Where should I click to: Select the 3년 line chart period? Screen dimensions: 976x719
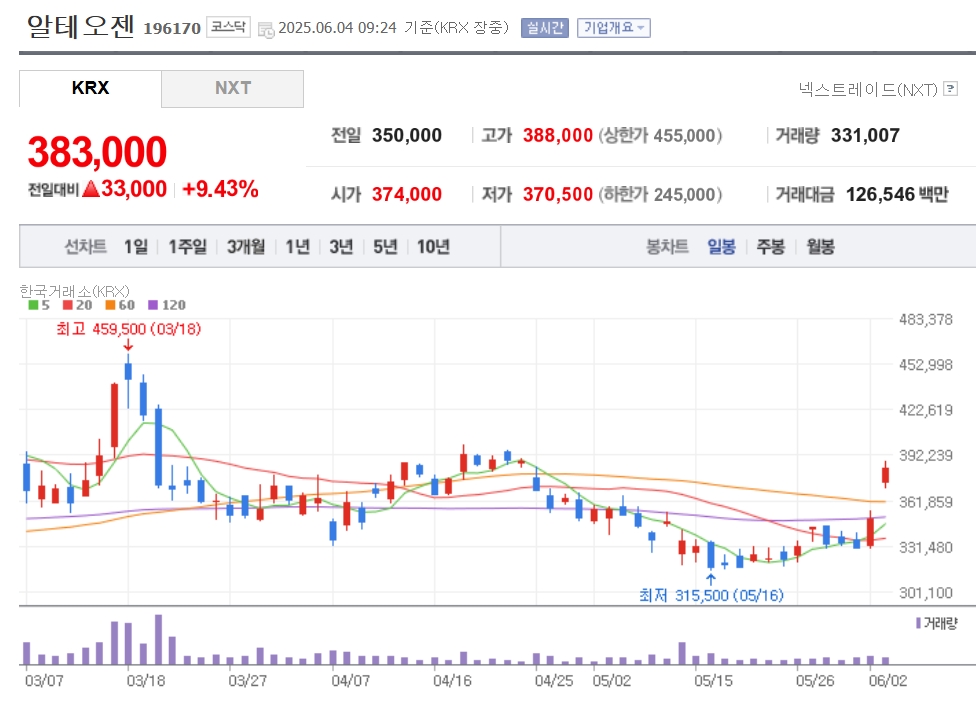tap(341, 247)
